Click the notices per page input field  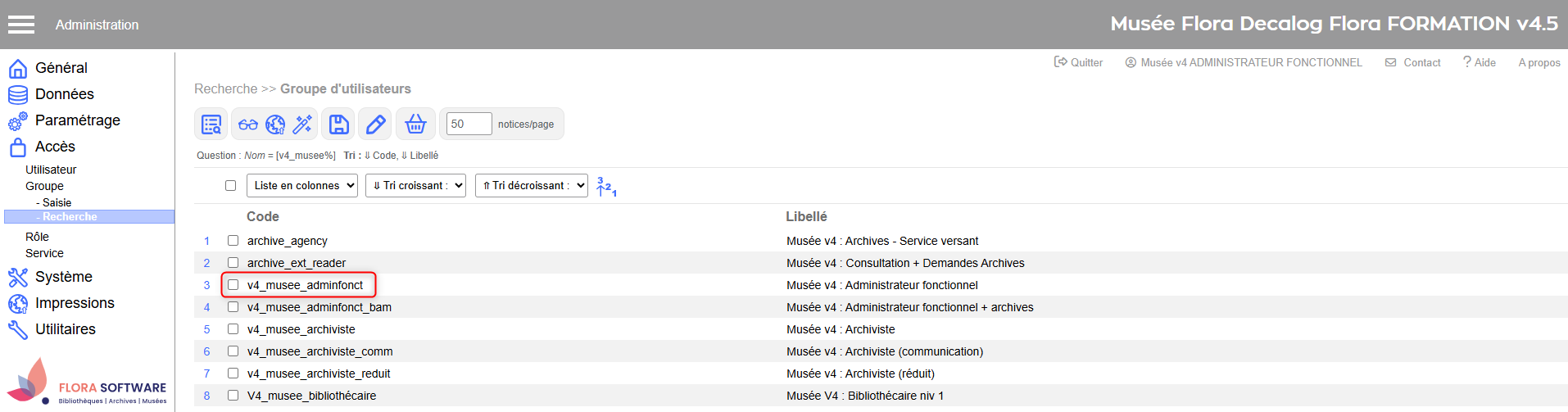pyautogui.click(x=469, y=124)
